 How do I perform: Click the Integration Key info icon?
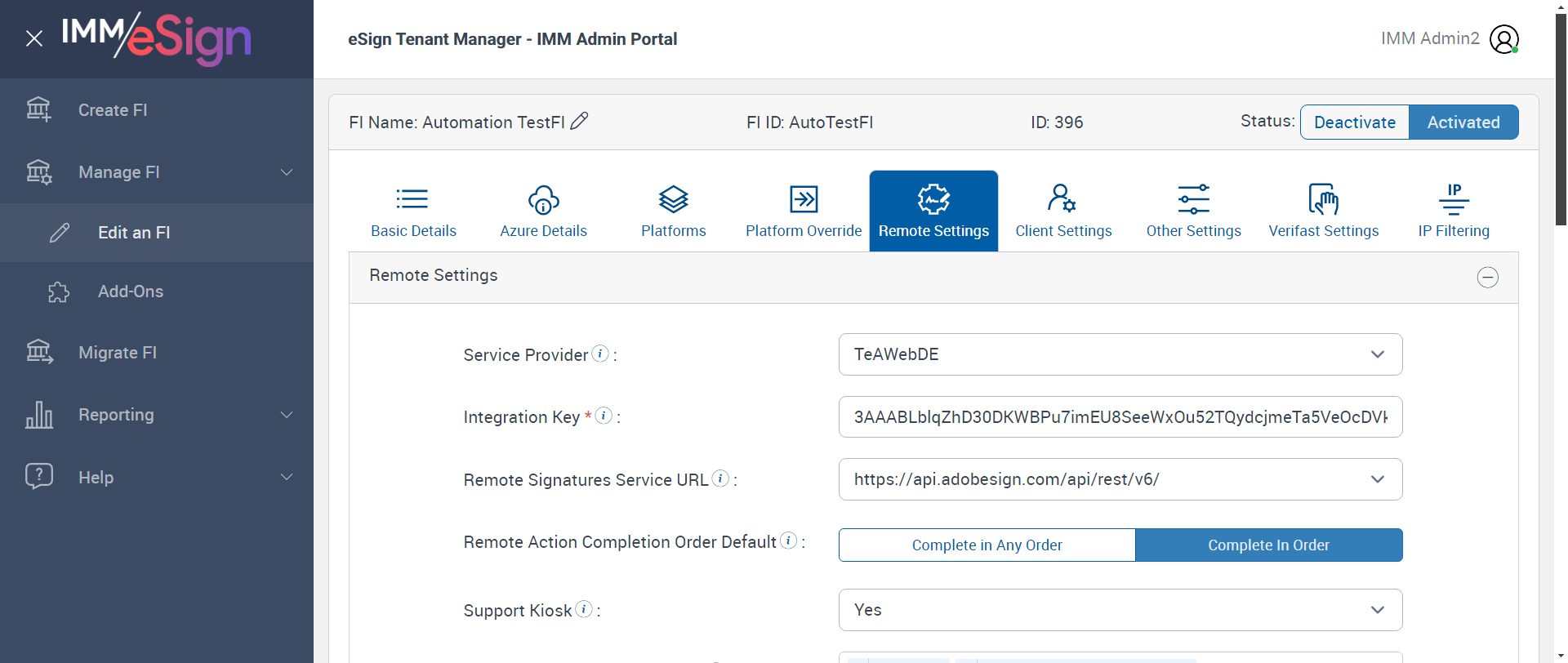coord(604,416)
